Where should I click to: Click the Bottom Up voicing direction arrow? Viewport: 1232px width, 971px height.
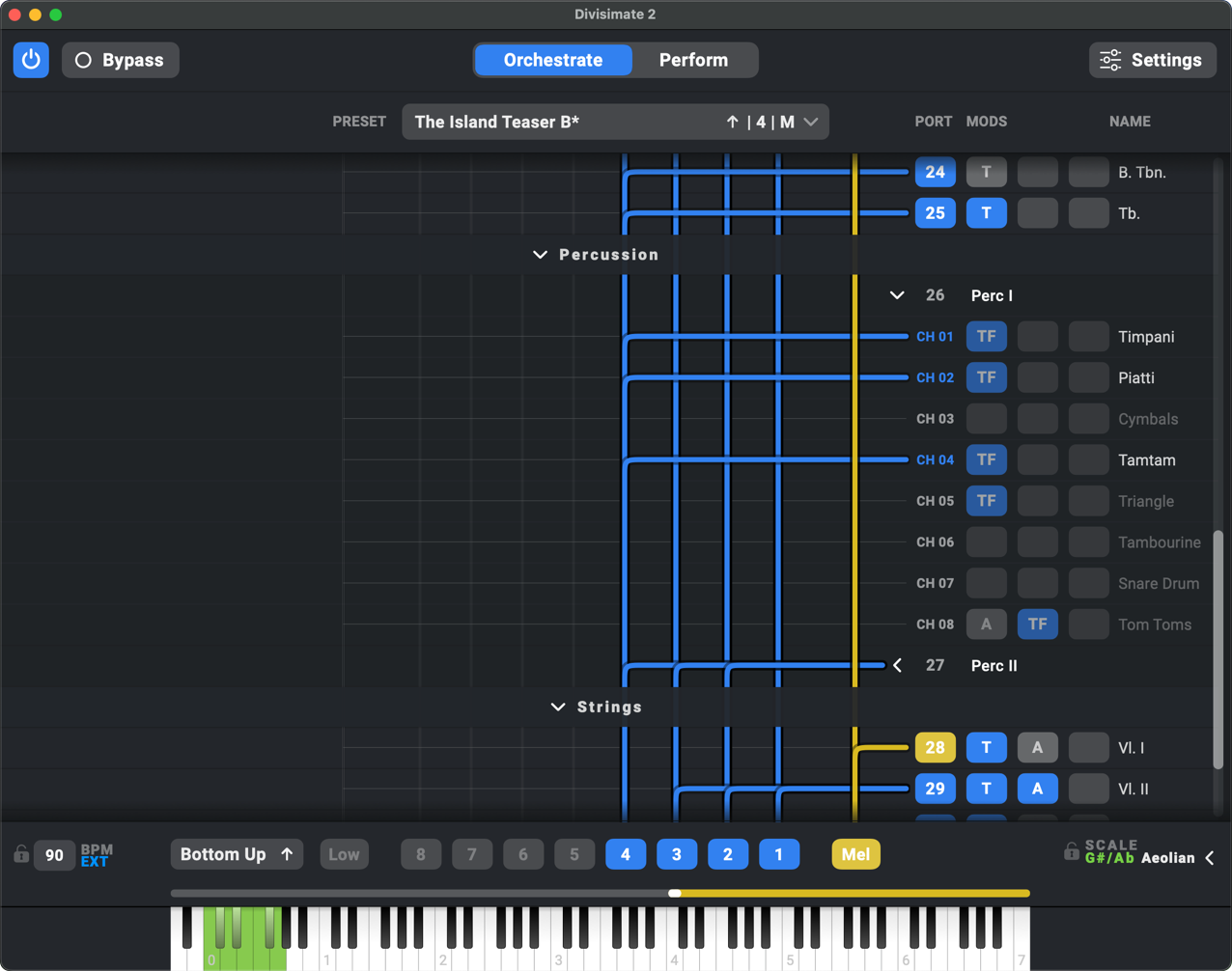coord(286,854)
